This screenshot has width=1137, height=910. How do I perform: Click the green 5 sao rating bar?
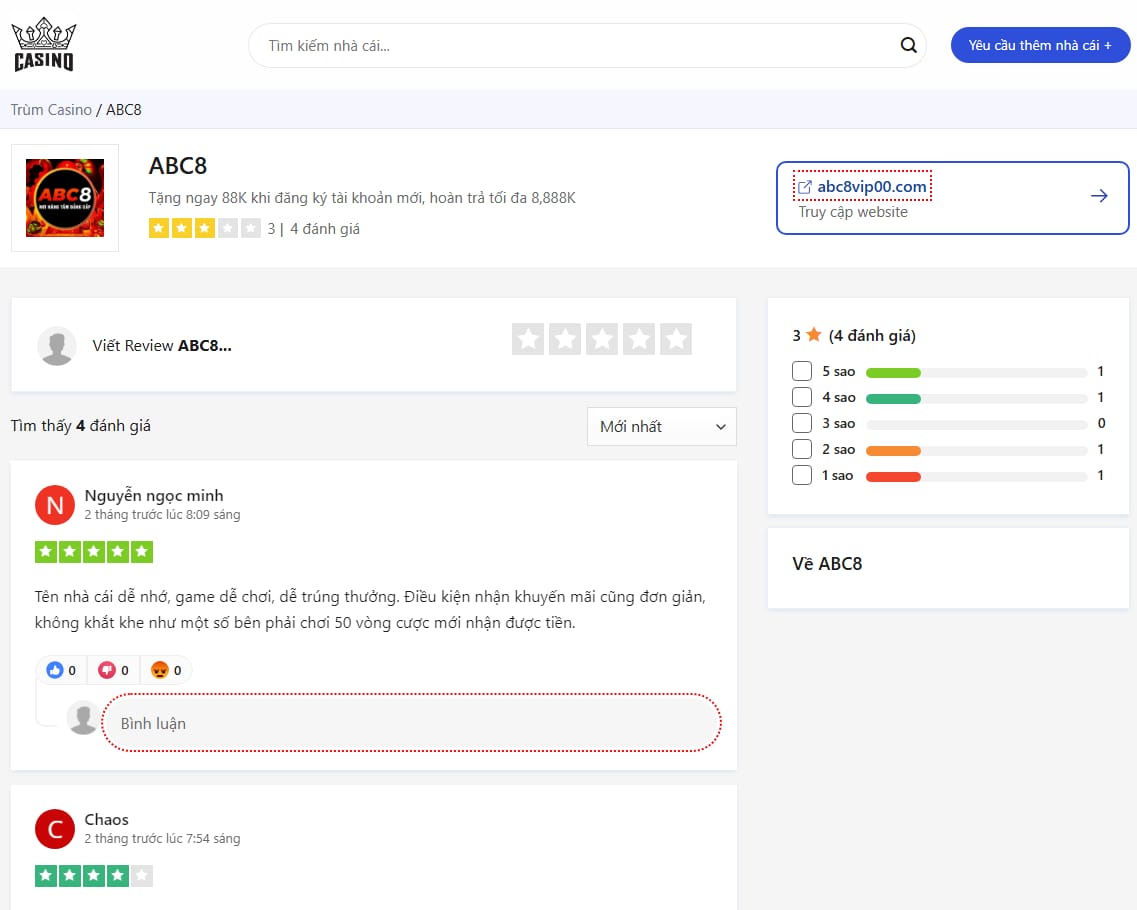point(893,373)
